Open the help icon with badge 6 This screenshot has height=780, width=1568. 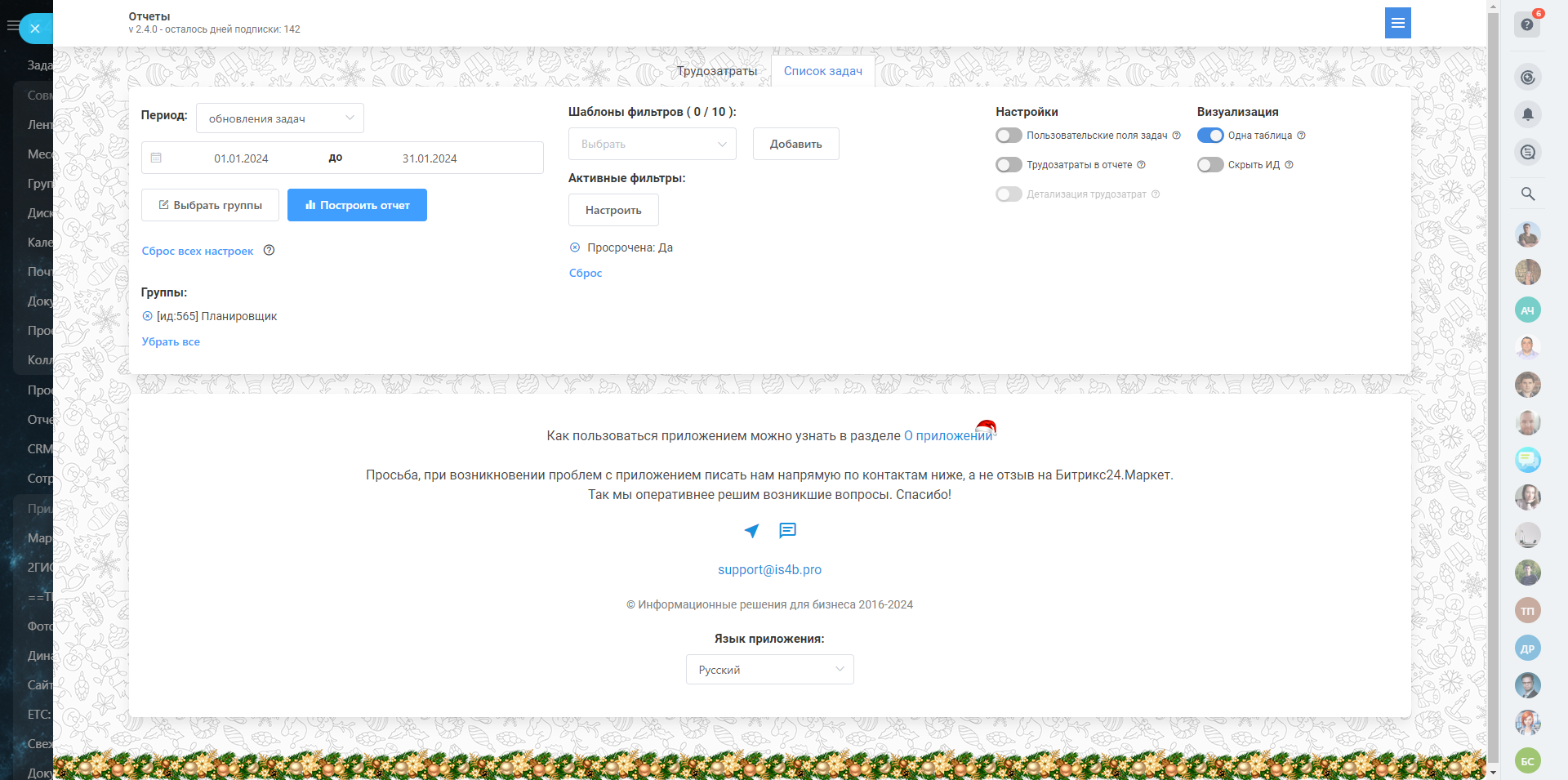[1528, 24]
